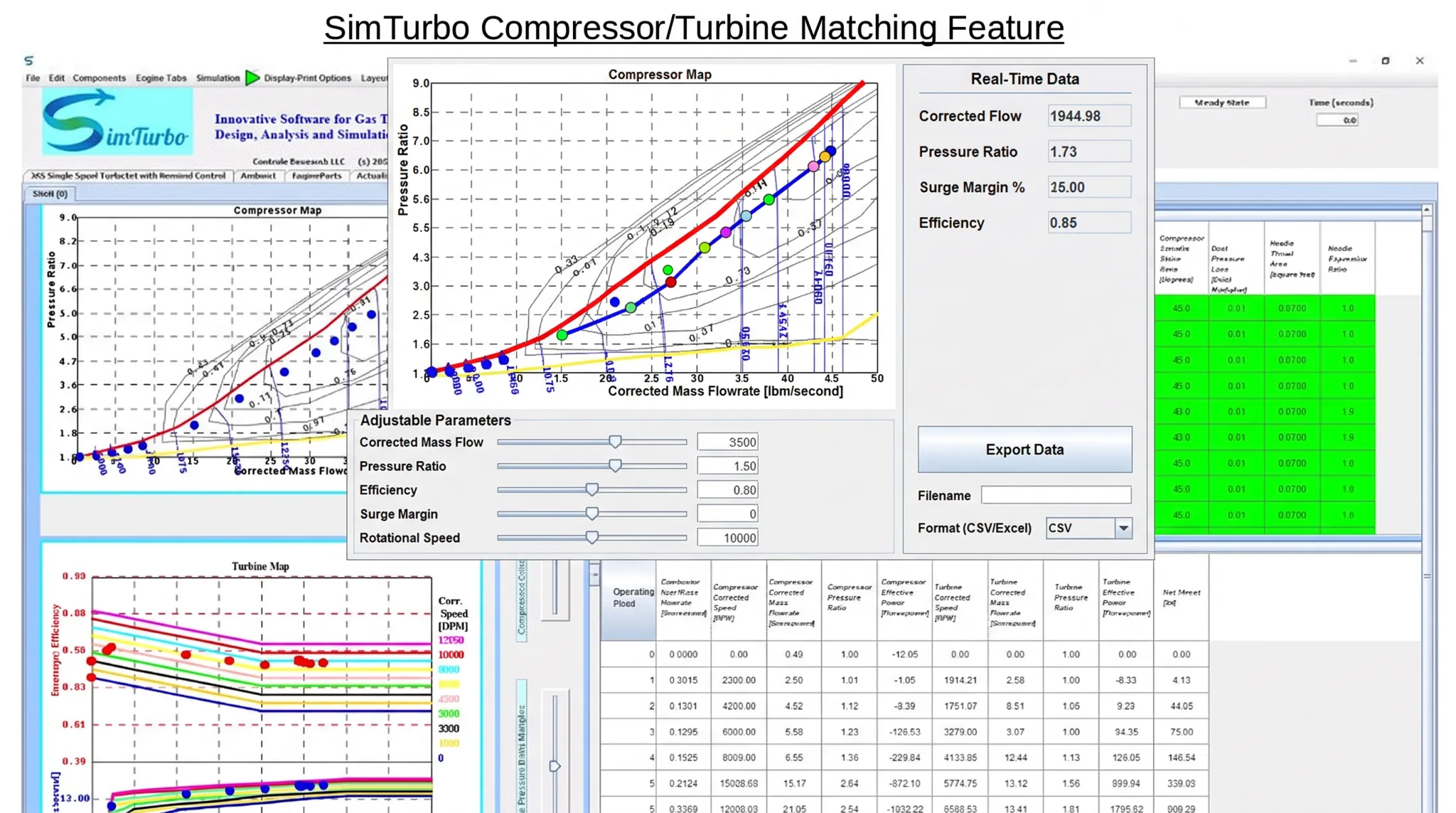
Task: Adjust the Rotational Speed slider
Action: (592, 538)
